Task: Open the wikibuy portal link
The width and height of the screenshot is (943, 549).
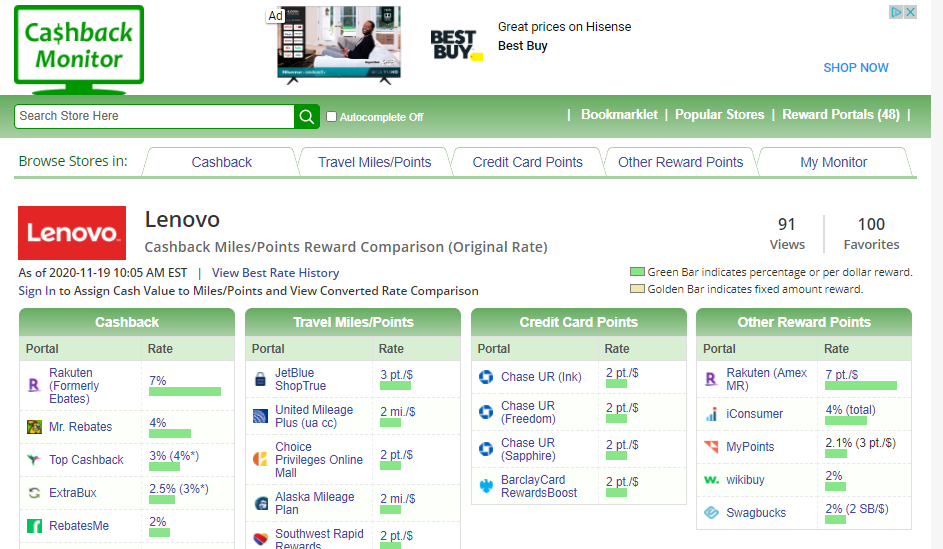Action: 745,480
